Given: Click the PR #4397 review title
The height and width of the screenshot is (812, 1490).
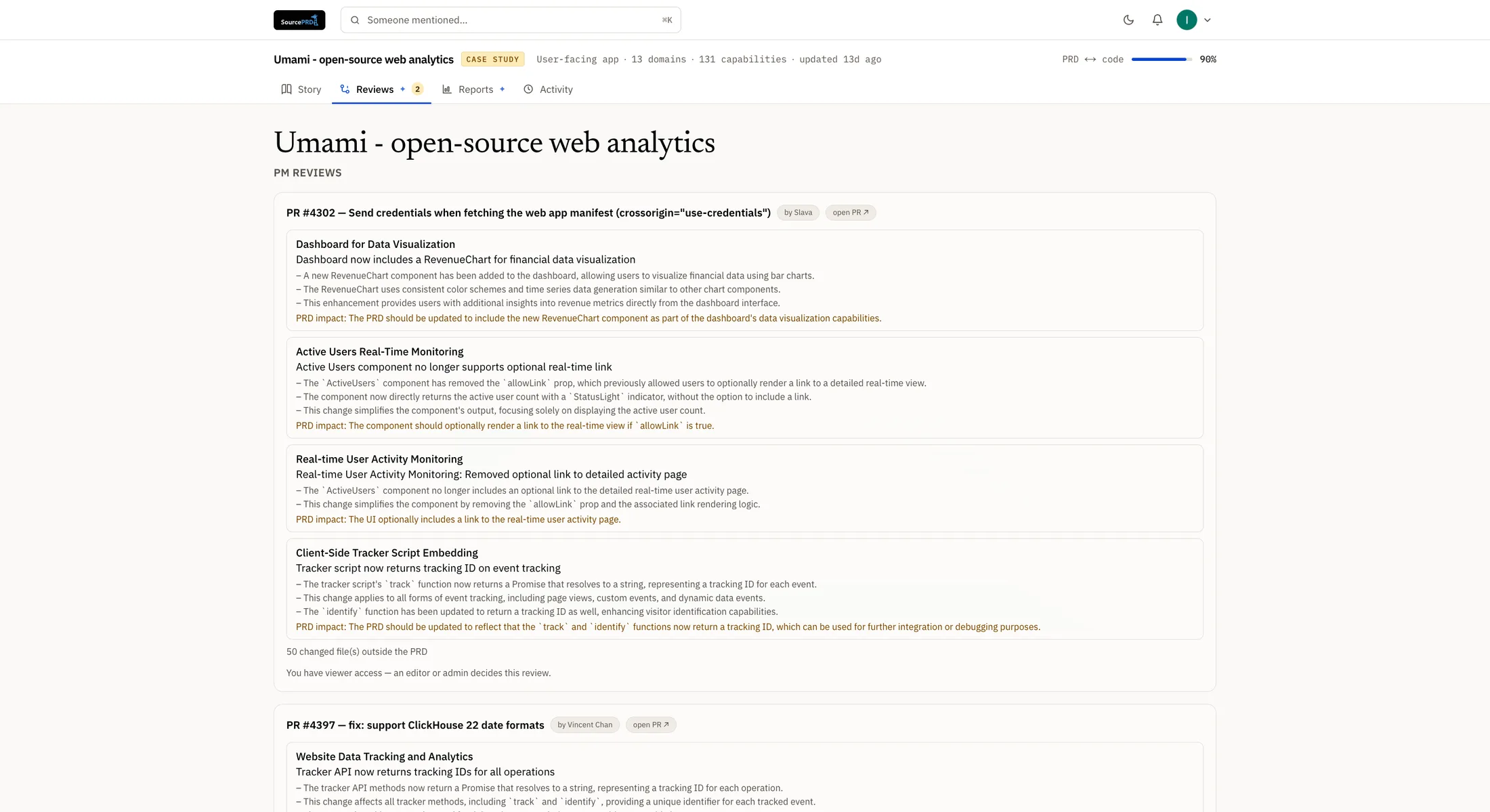Looking at the screenshot, I should pyautogui.click(x=415, y=725).
